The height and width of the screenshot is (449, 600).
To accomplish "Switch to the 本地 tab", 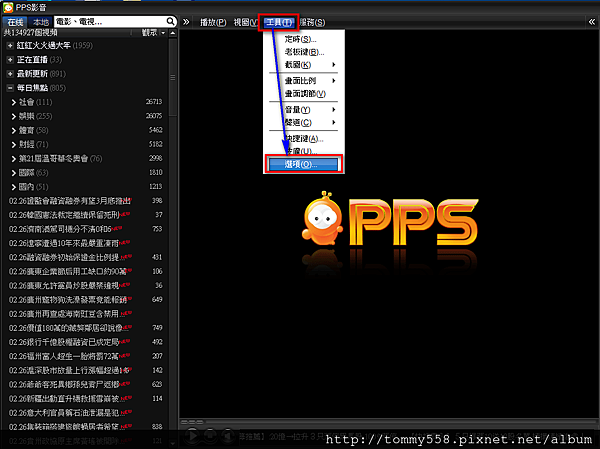I will click(41, 22).
